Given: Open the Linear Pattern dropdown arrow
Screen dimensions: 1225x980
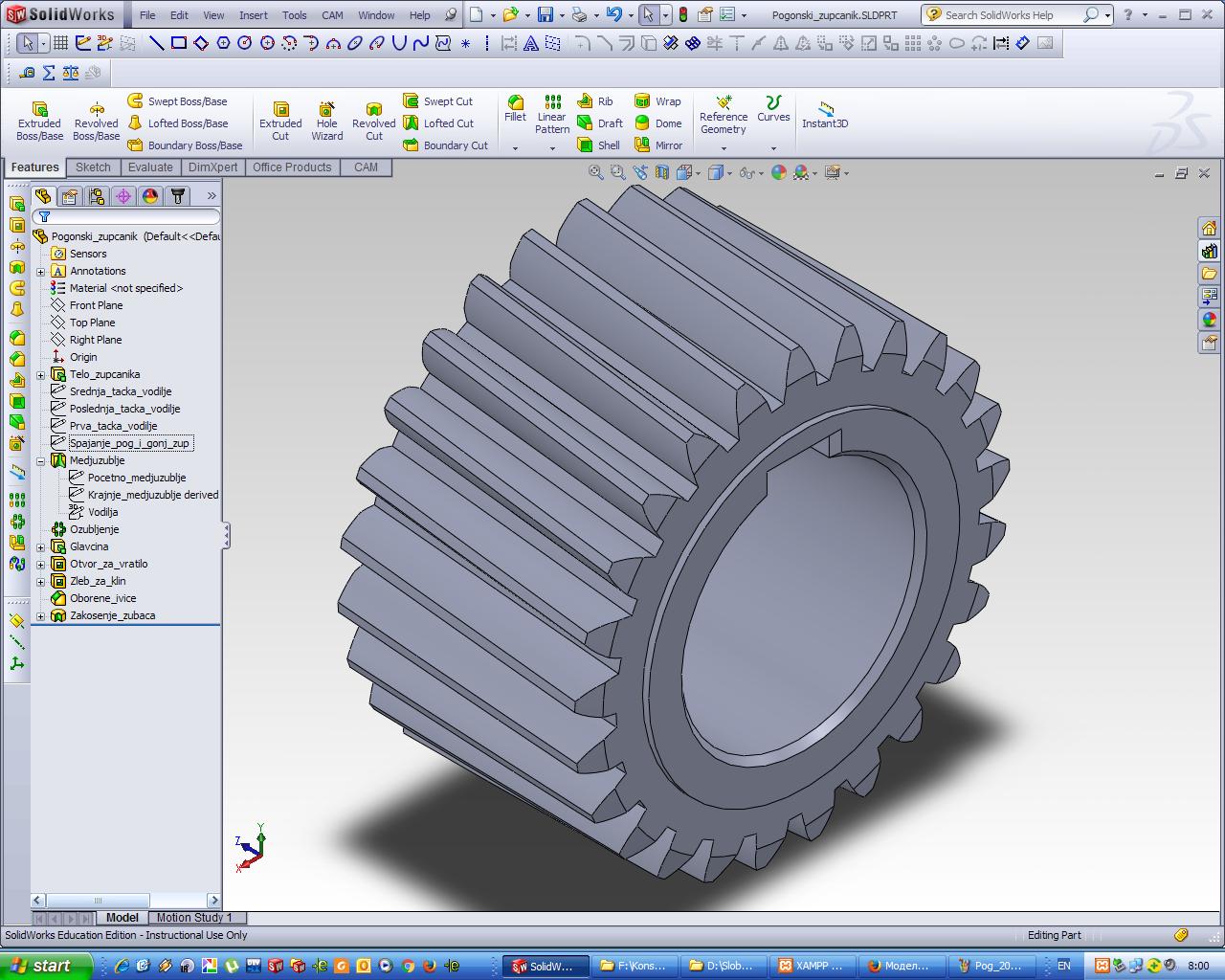Looking at the screenshot, I should coord(552,148).
